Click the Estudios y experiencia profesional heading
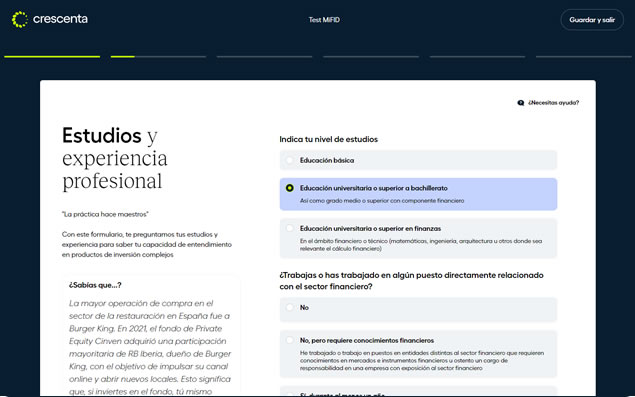This screenshot has height=397, width=635. (115, 158)
